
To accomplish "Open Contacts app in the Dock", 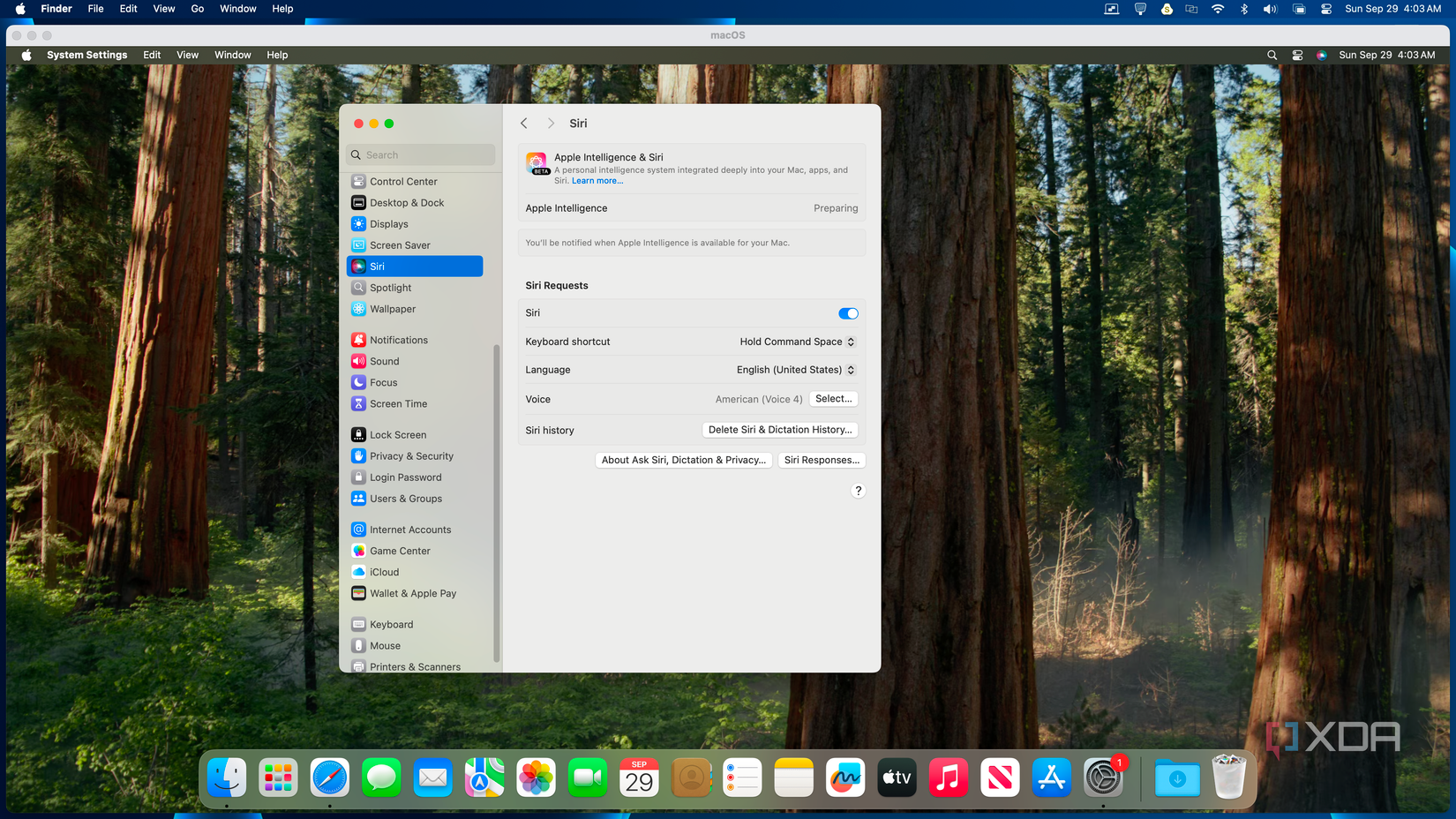I will [x=691, y=778].
